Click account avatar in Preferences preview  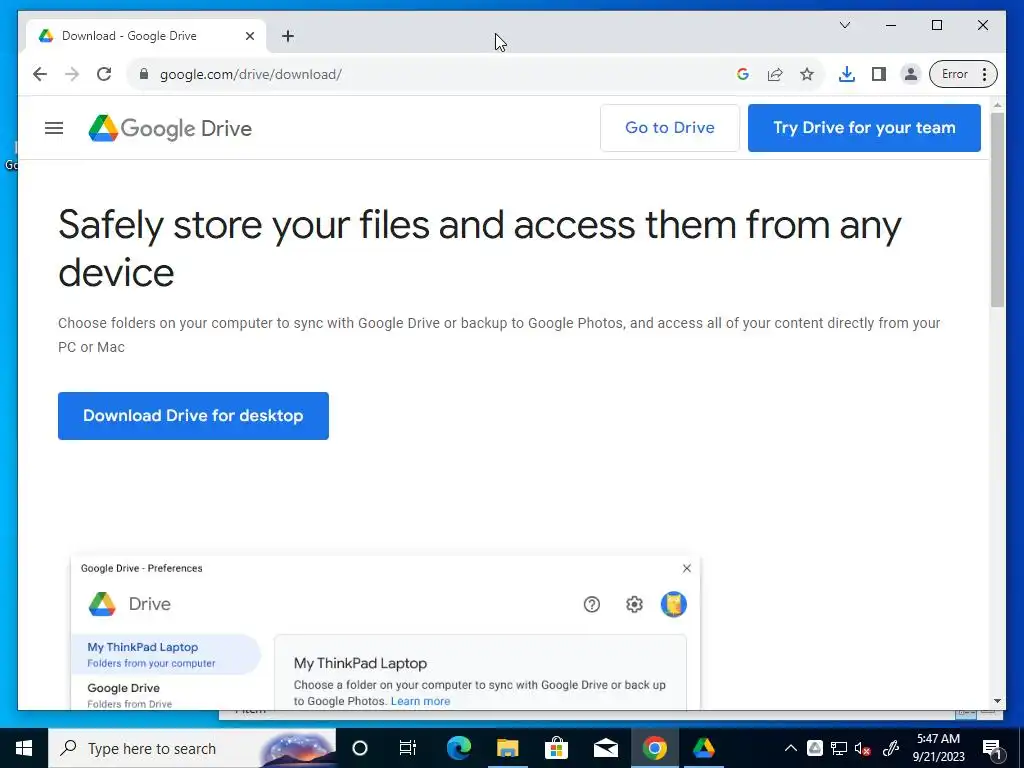tap(673, 604)
